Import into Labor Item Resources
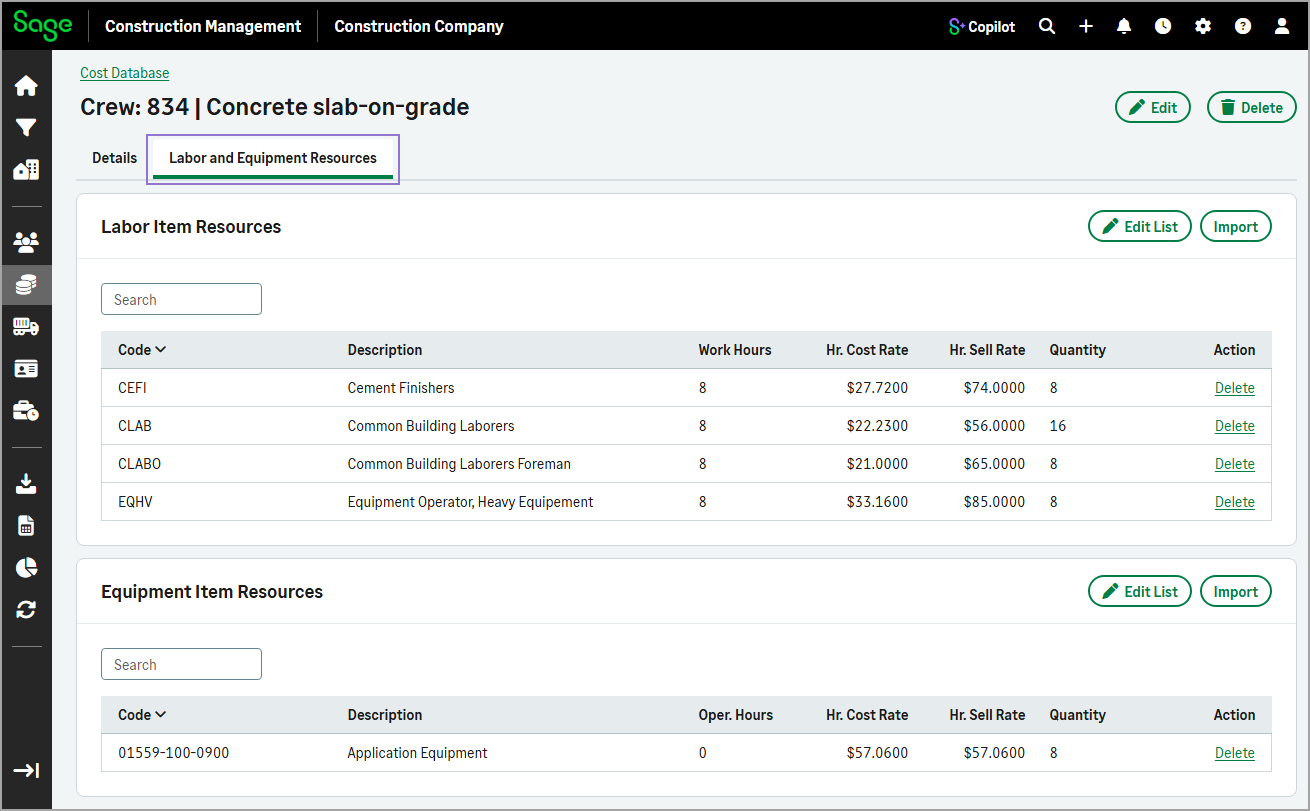Viewport: 1310px width, 811px height. pyautogui.click(x=1236, y=227)
